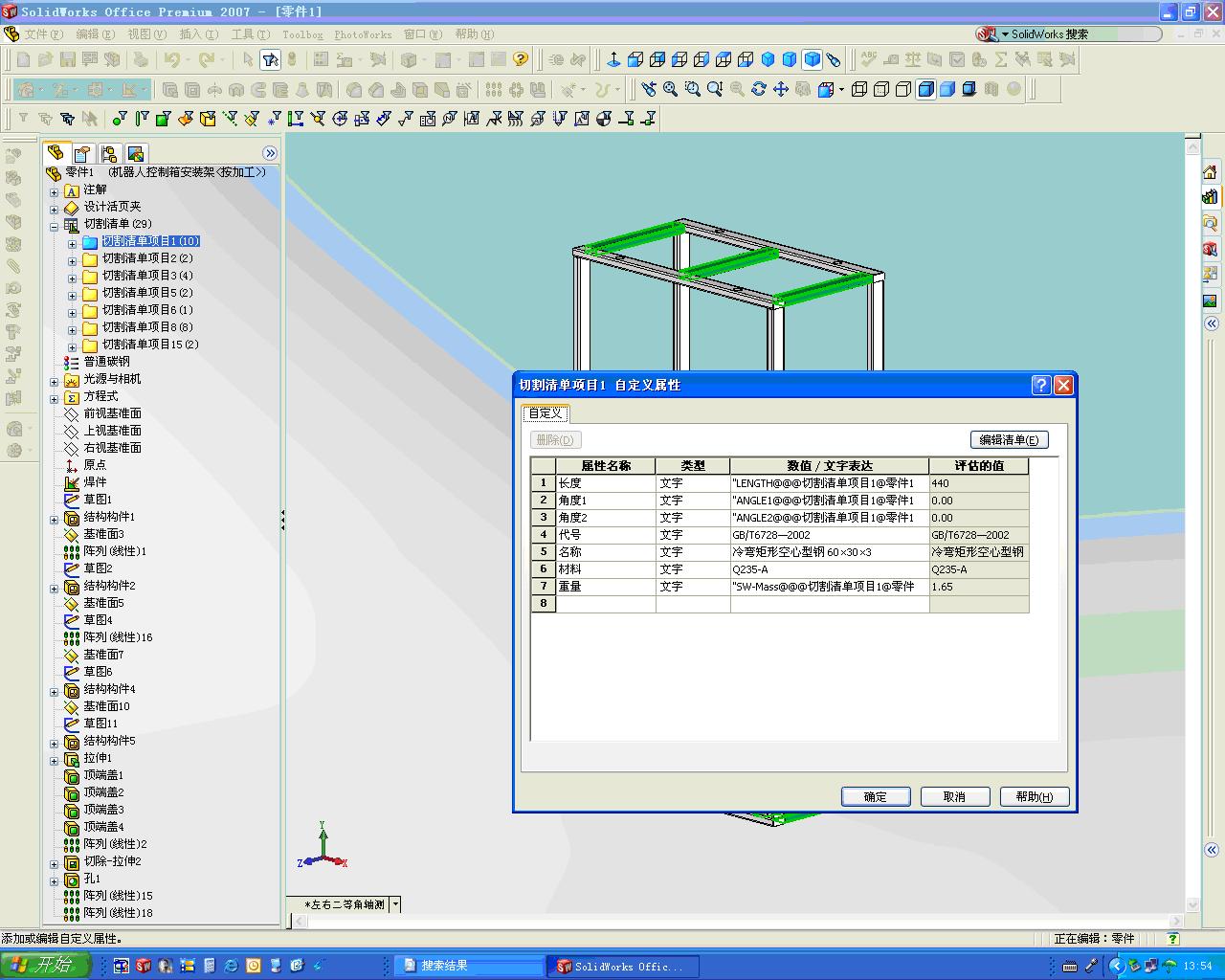Click the 编辑清单(E) button
Viewport: 1225px width, 980px height.
(x=1010, y=440)
